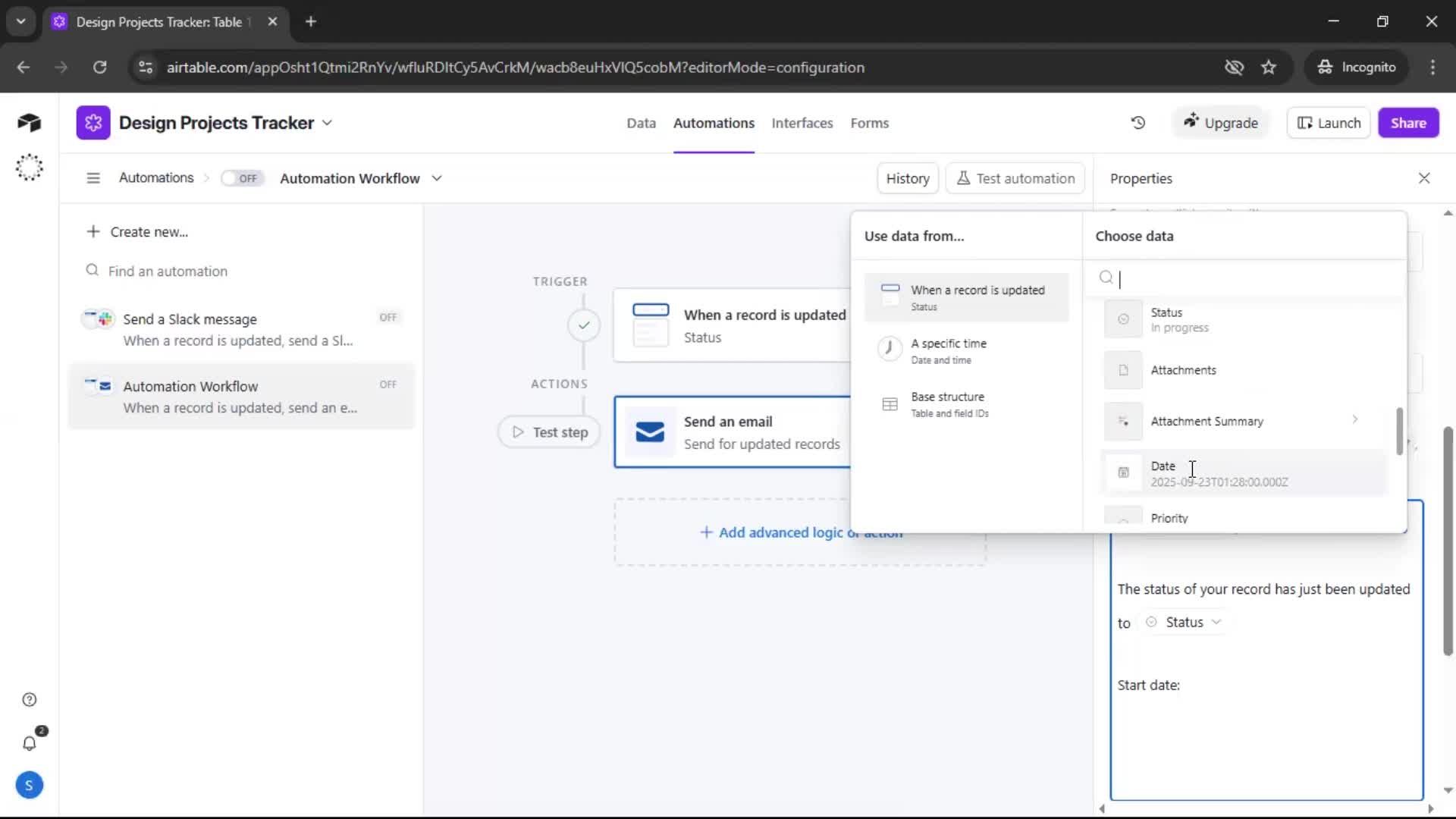
Task: Close the Design Projects Tracker browser tab
Action: (x=272, y=21)
